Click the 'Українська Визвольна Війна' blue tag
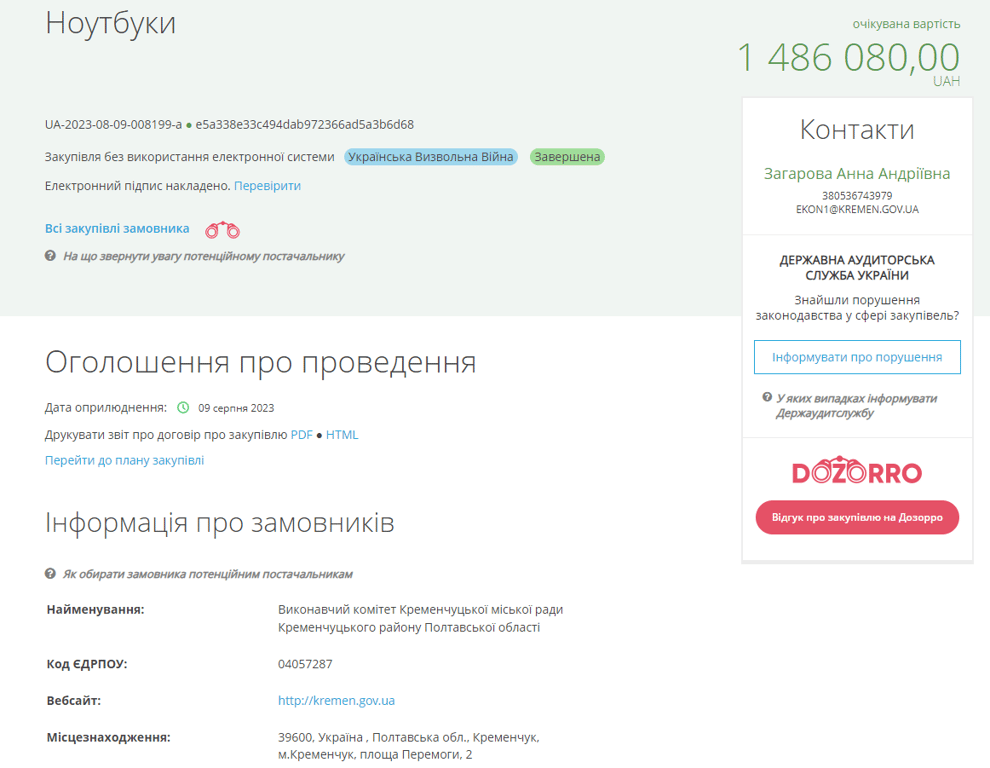Image resolution: width=990 pixels, height=768 pixels. tap(431, 157)
